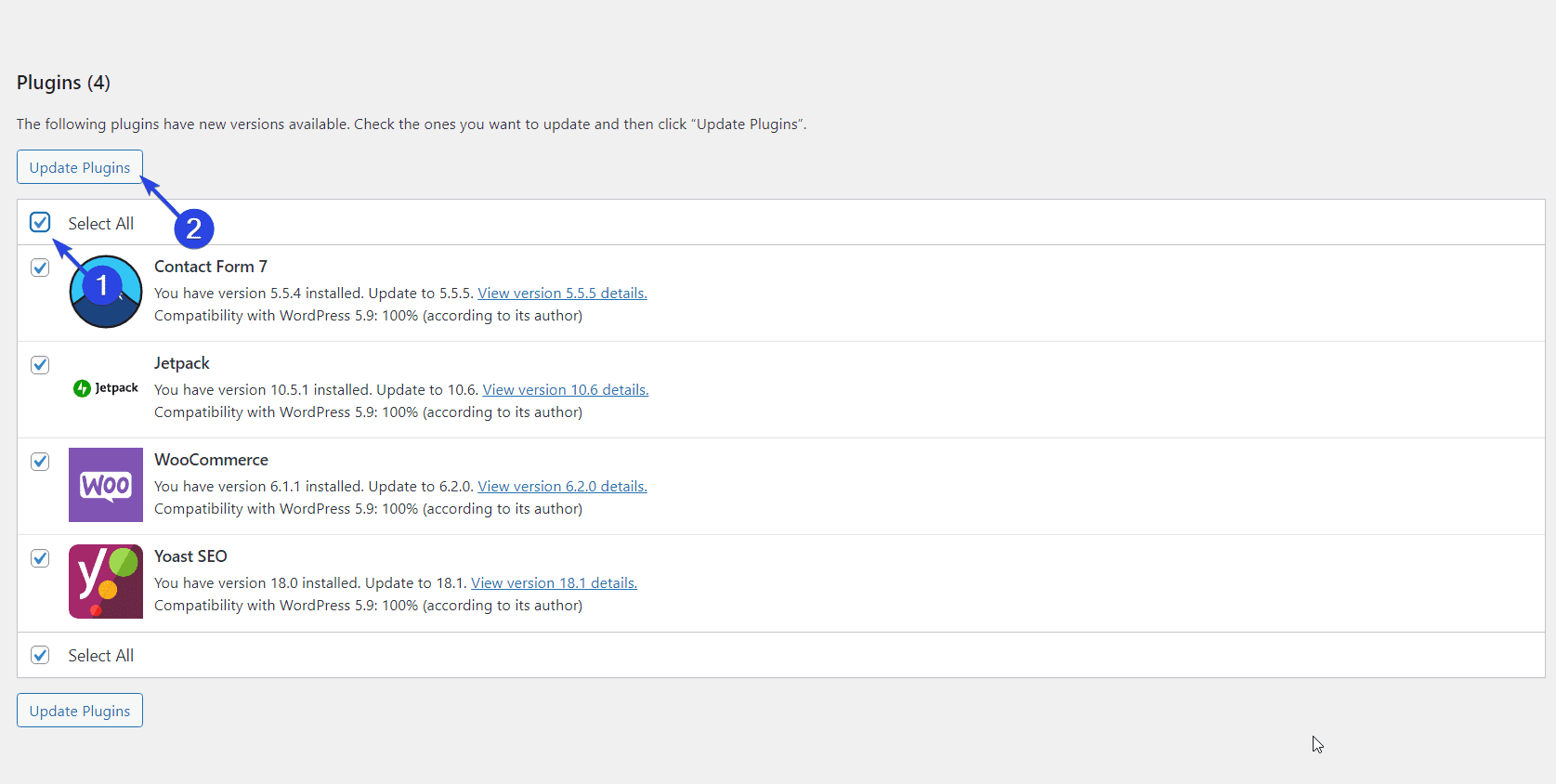Click Yoast SEO compatibility text line
The image size is (1556, 784).
coord(368,606)
